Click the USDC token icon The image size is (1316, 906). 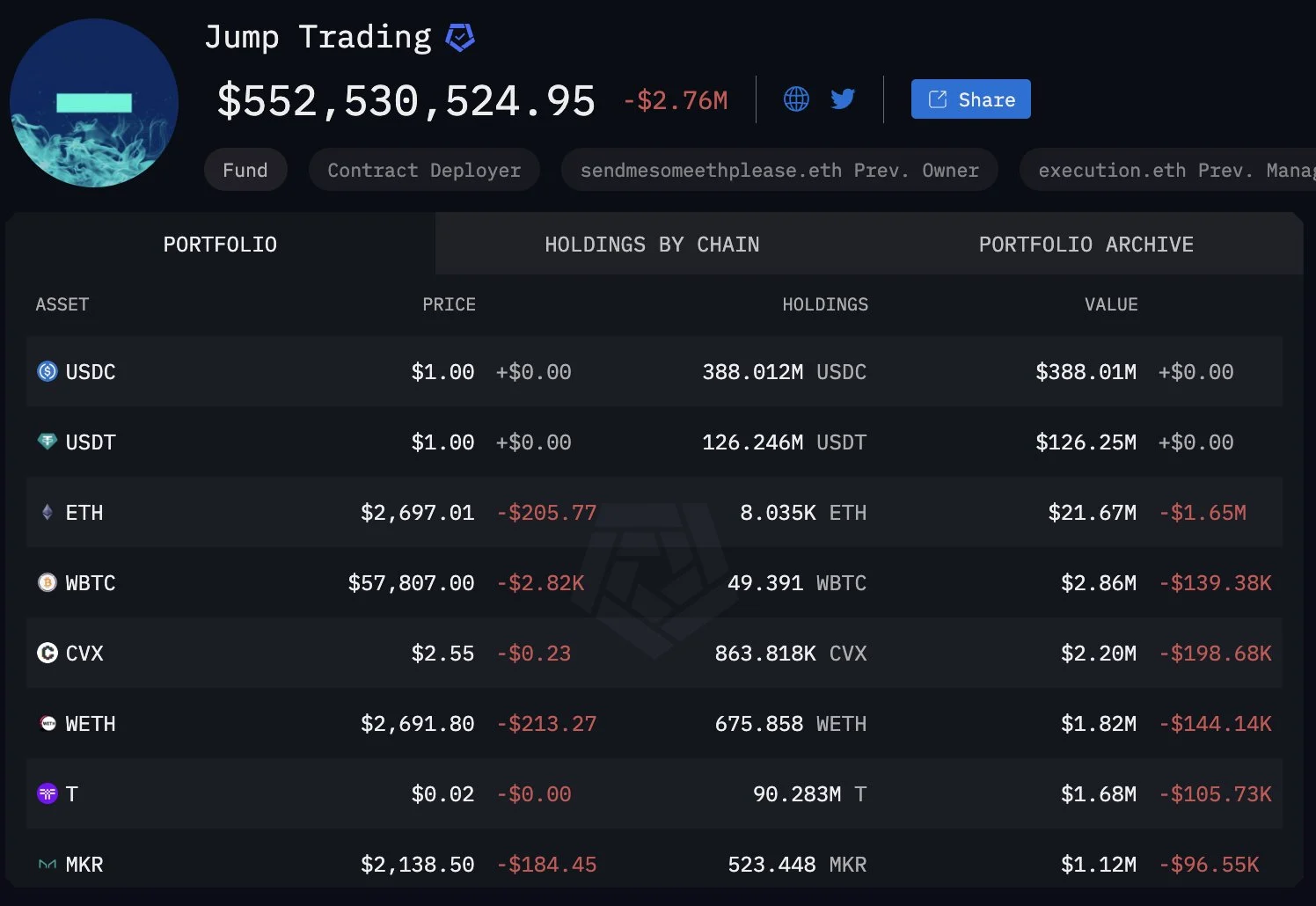coord(48,371)
